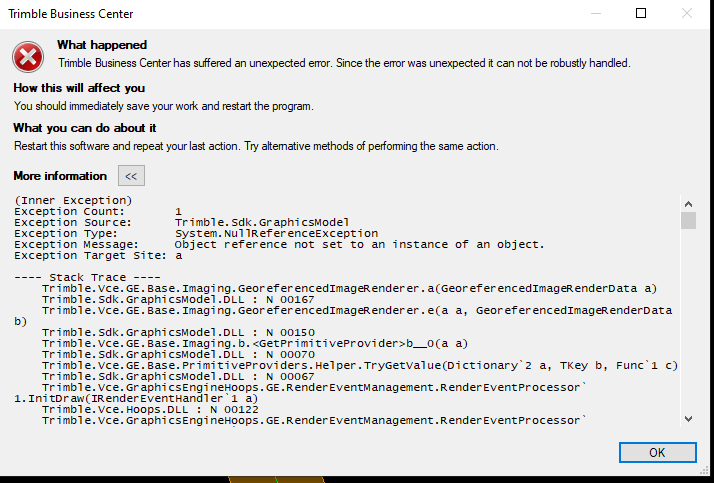Click the stack trace scrollbar thumb
Viewport: 714px width, 483px height.
(x=688, y=221)
